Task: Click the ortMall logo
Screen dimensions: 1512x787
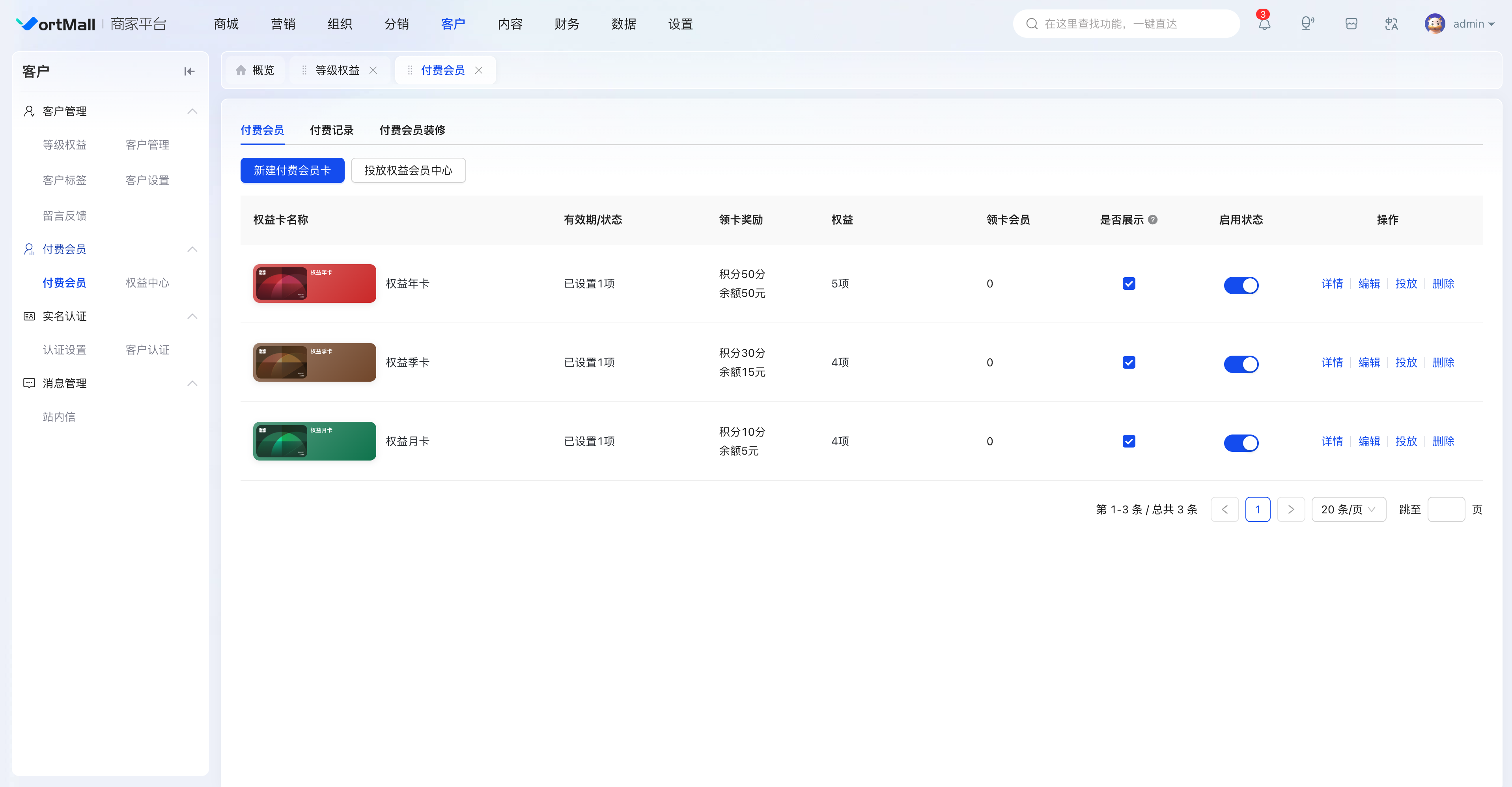Action: 55,24
